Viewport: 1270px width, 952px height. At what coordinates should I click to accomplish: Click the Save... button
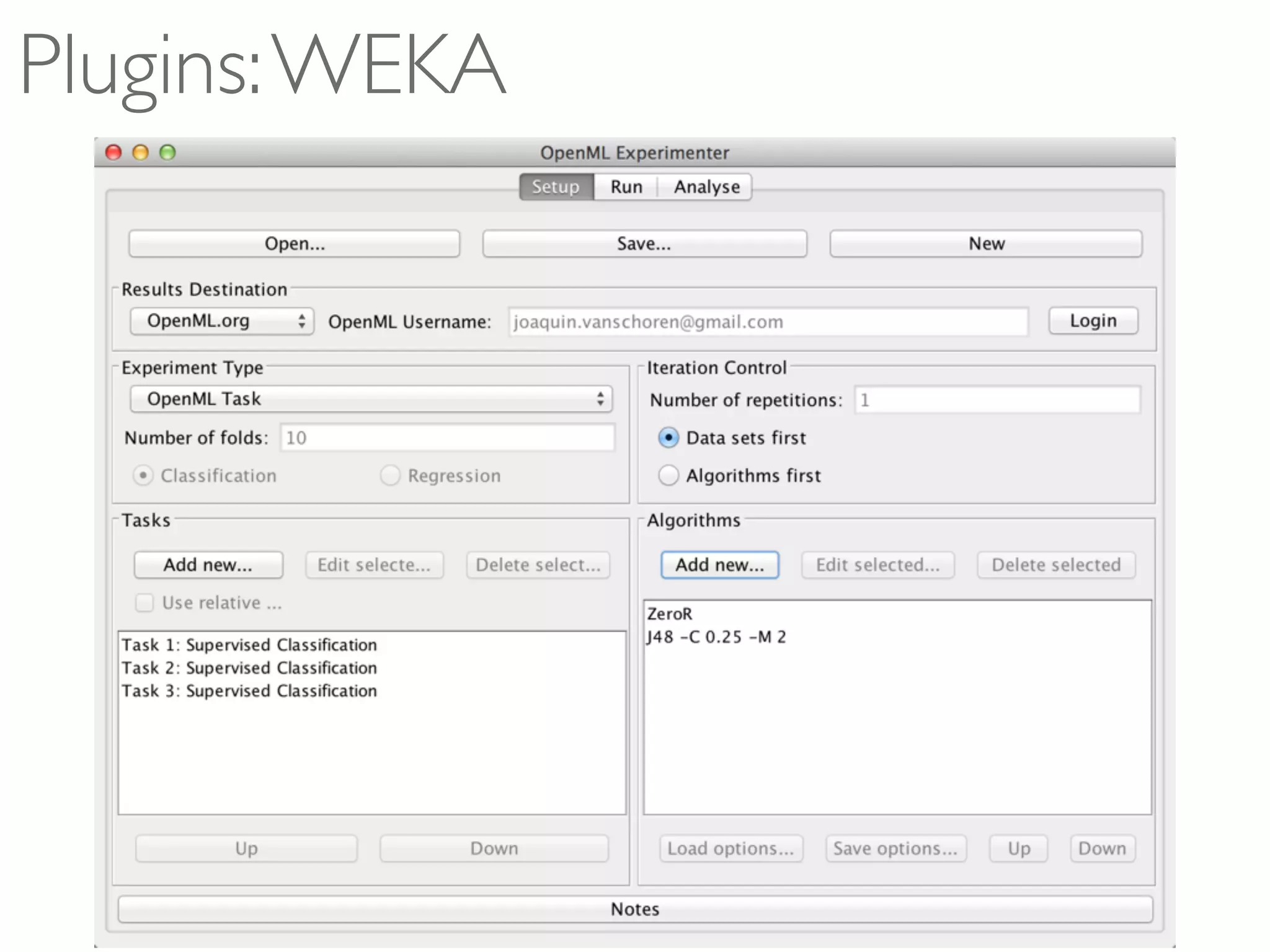point(644,244)
